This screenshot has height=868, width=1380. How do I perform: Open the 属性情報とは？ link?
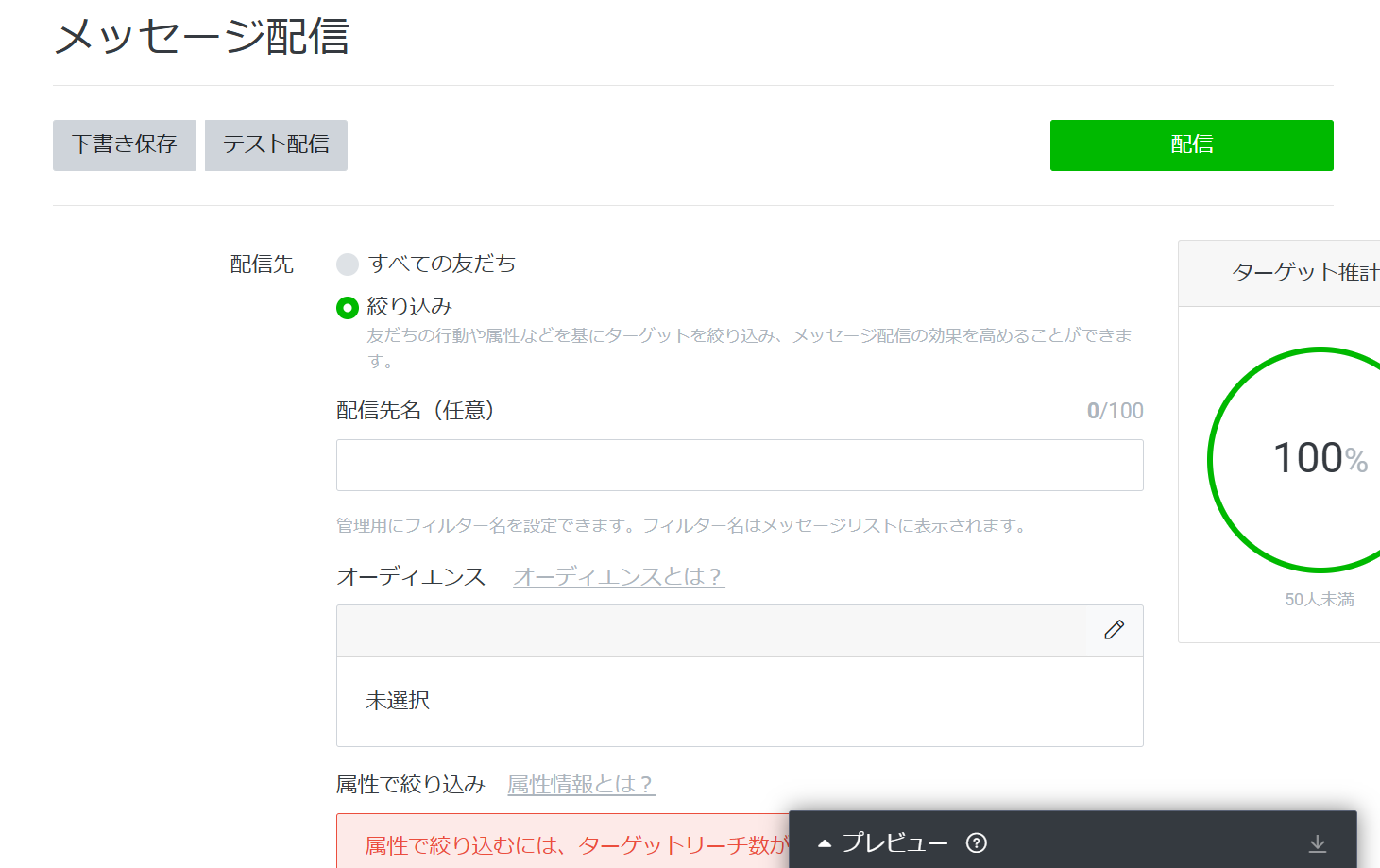pyautogui.click(x=581, y=784)
